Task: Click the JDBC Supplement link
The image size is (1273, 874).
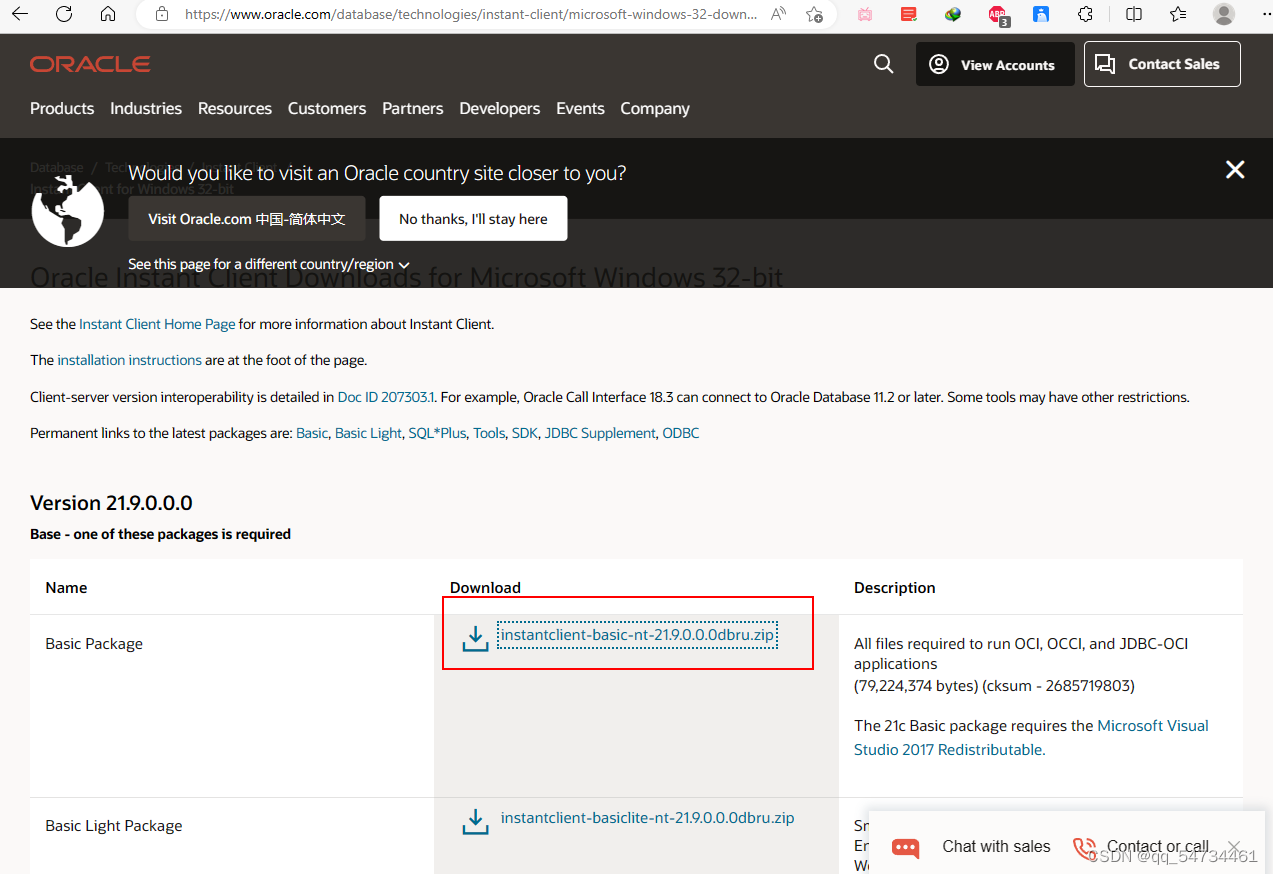Action: pyautogui.click(x=600, y=433)
